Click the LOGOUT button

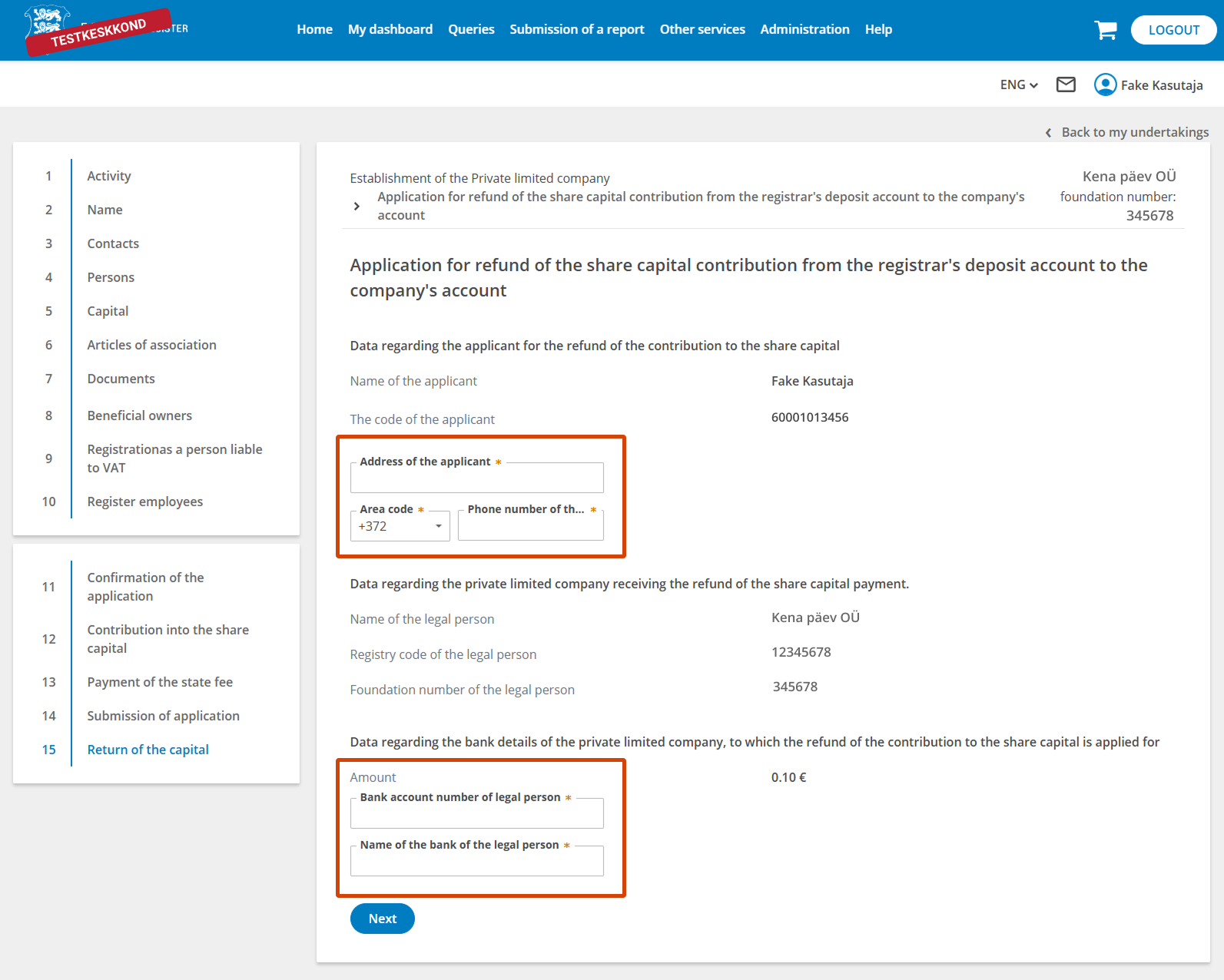pyautogui.click(x=1173, y=30)
